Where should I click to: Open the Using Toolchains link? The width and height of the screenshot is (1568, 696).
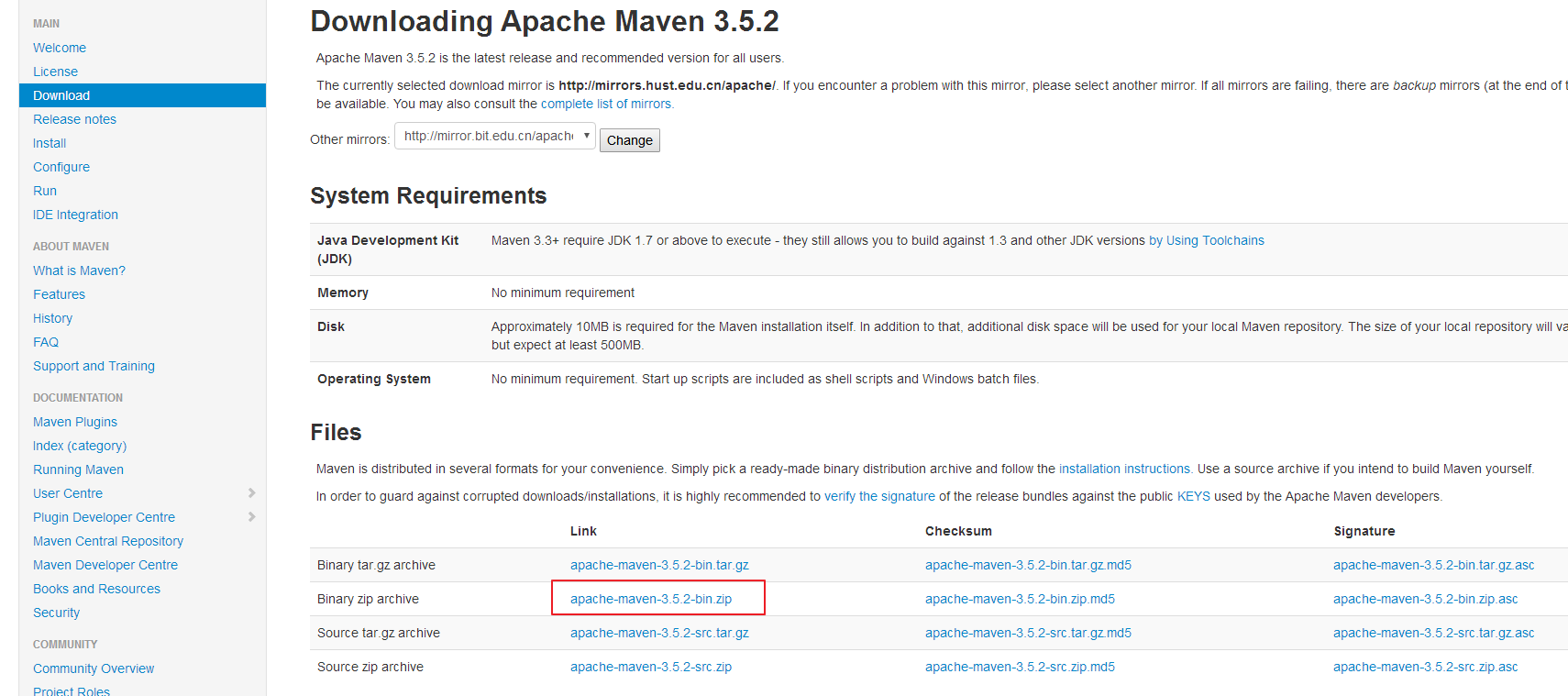point(1207,240)
